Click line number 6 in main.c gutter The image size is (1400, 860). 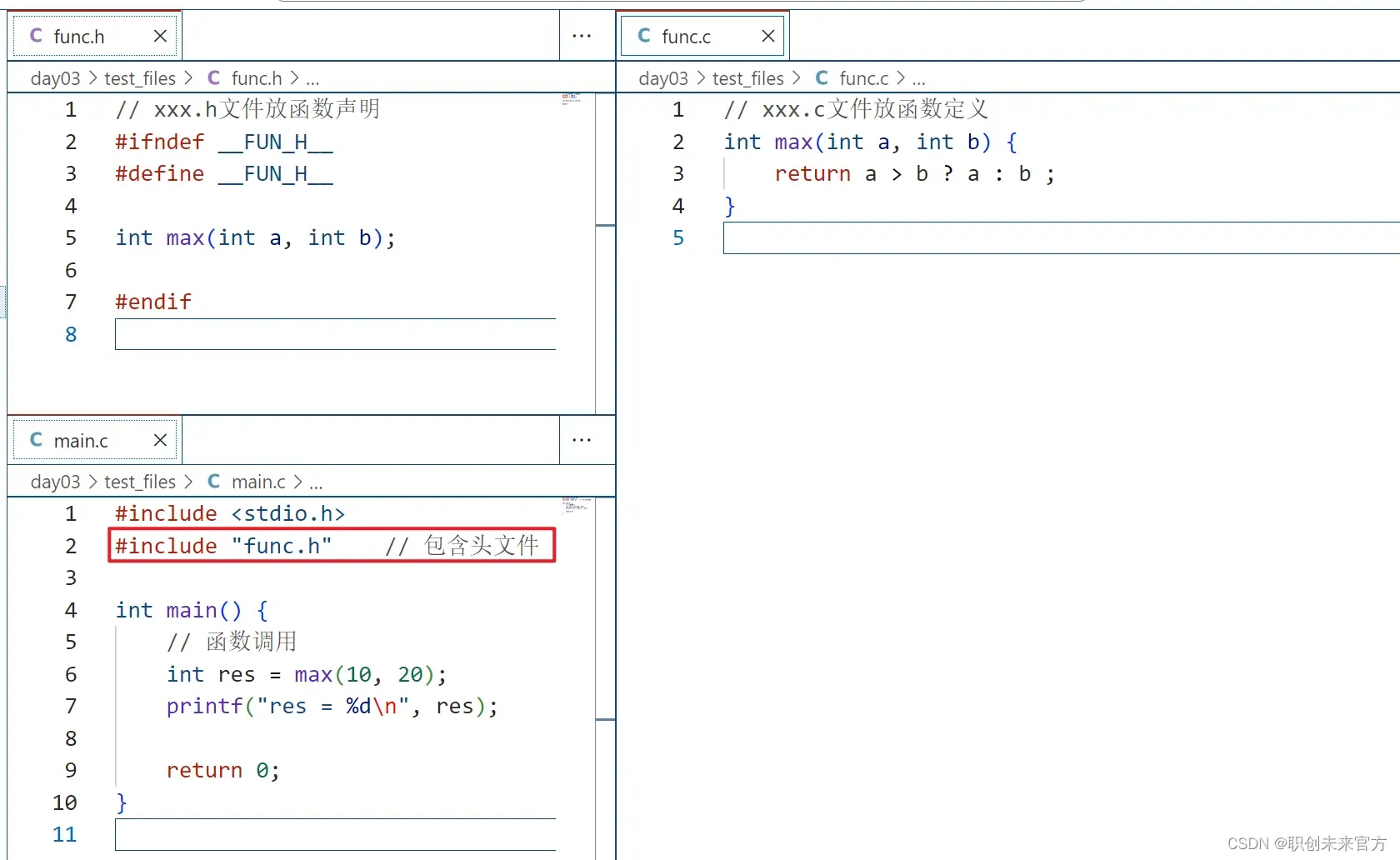[x=71, y=674]
